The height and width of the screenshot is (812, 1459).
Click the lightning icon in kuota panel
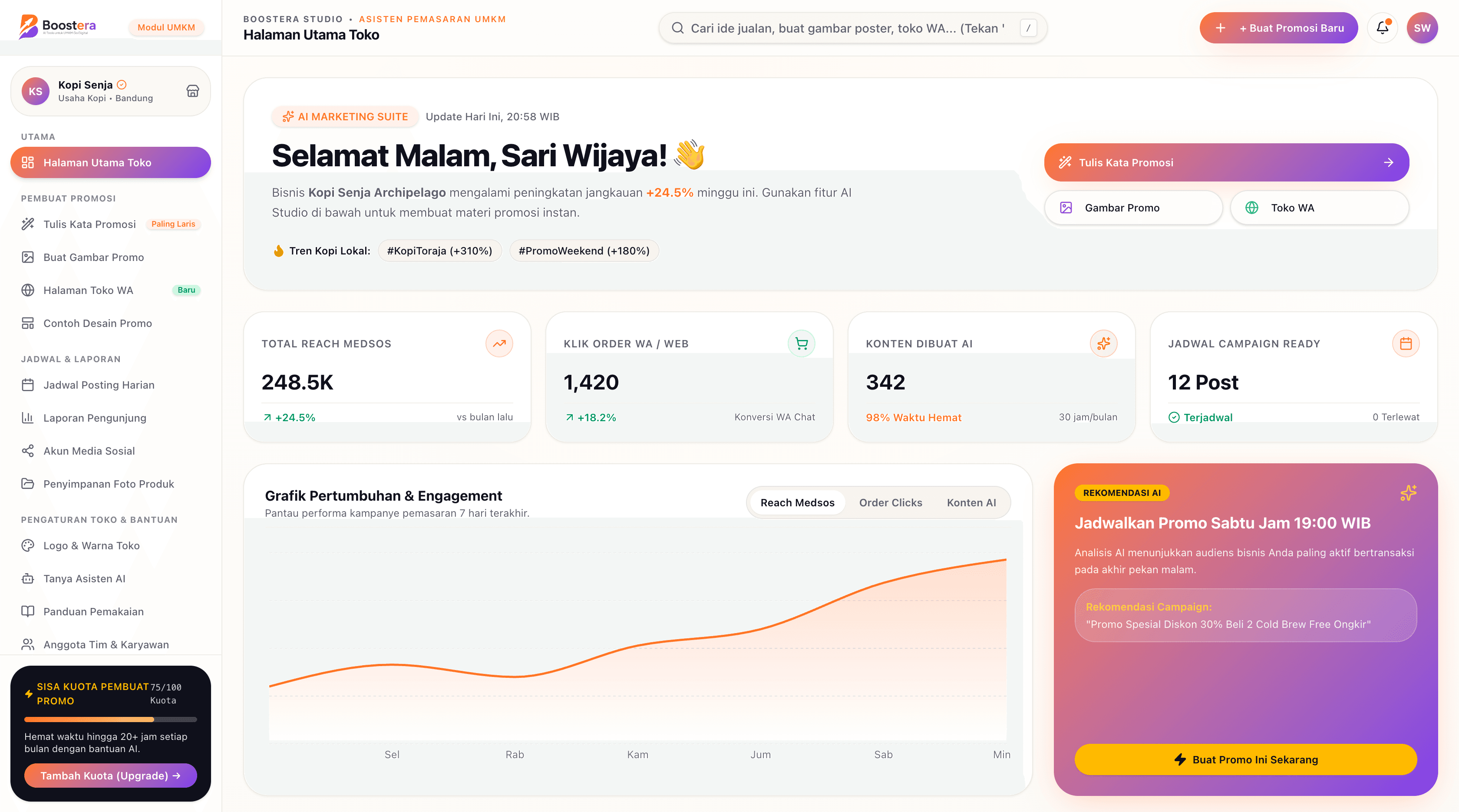tap(29, 693)
